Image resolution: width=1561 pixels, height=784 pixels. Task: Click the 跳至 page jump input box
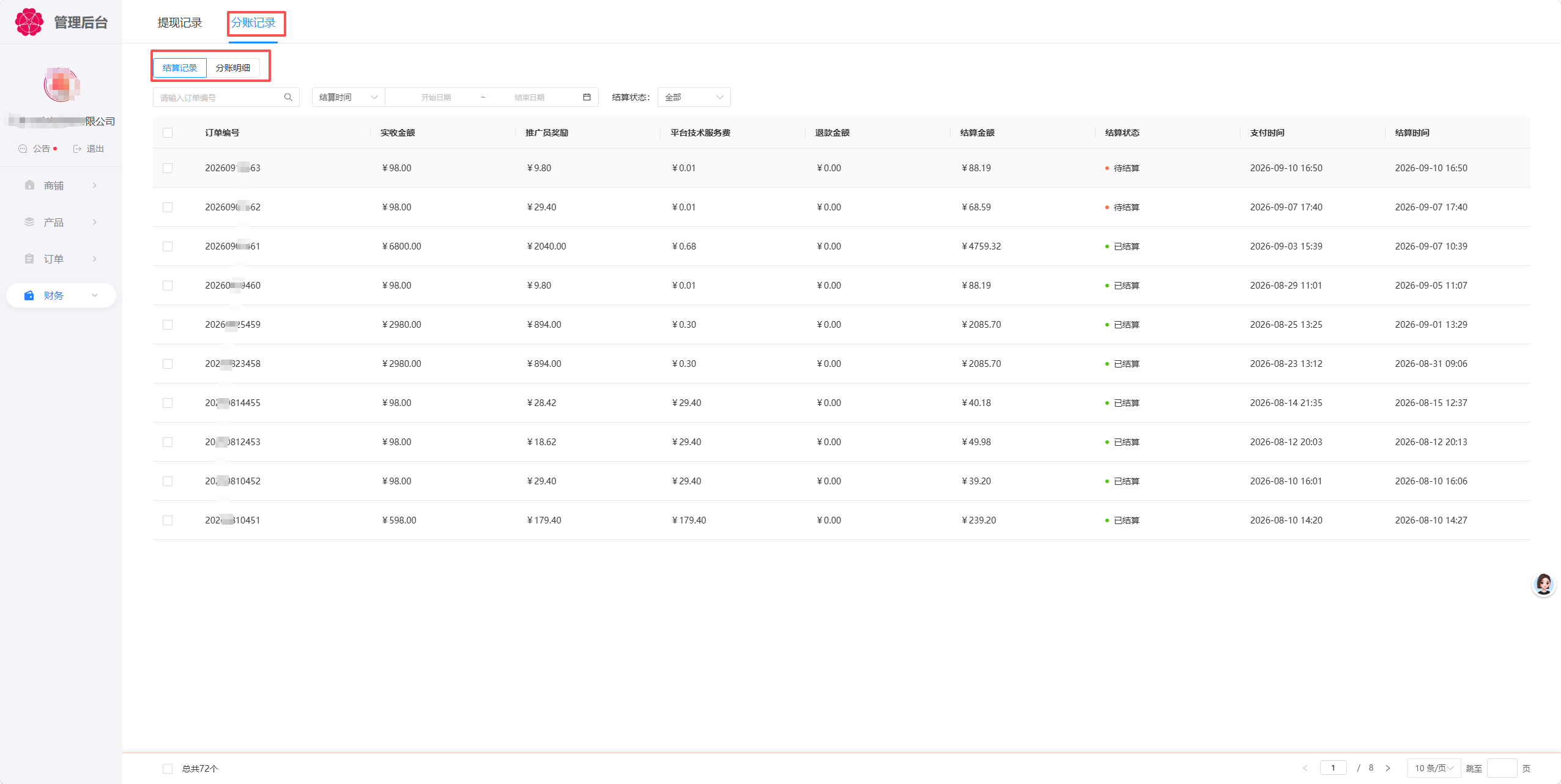(1502, 768)
